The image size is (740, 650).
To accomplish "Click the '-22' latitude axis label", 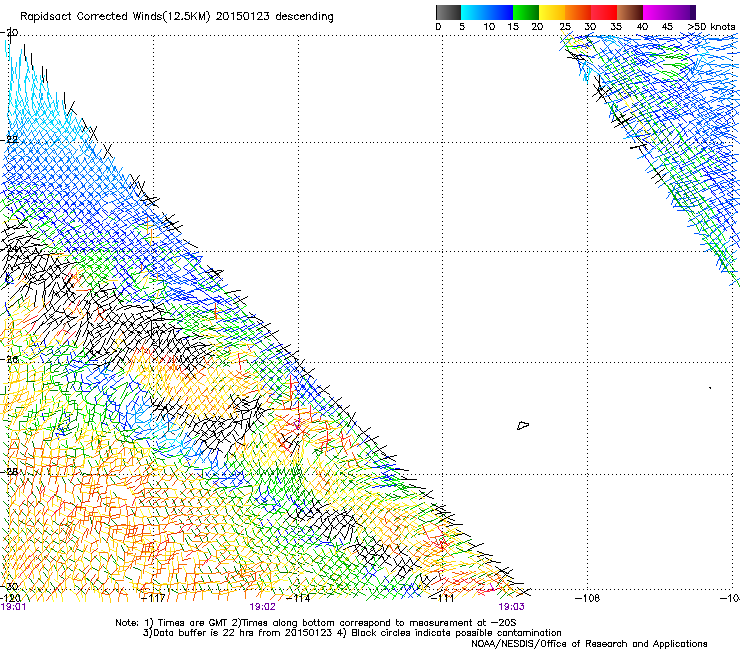I will (x=9, y=140).
